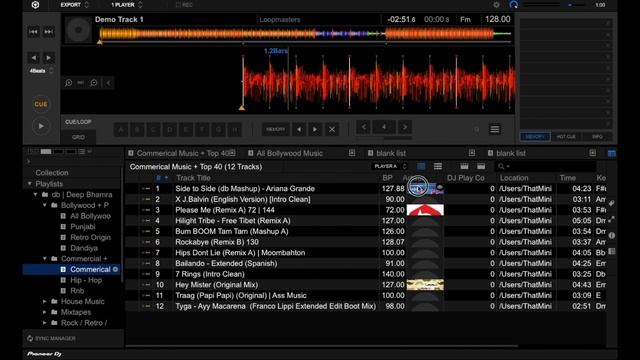
Task: Trigger hot cue H
Action: coord(235,129)
